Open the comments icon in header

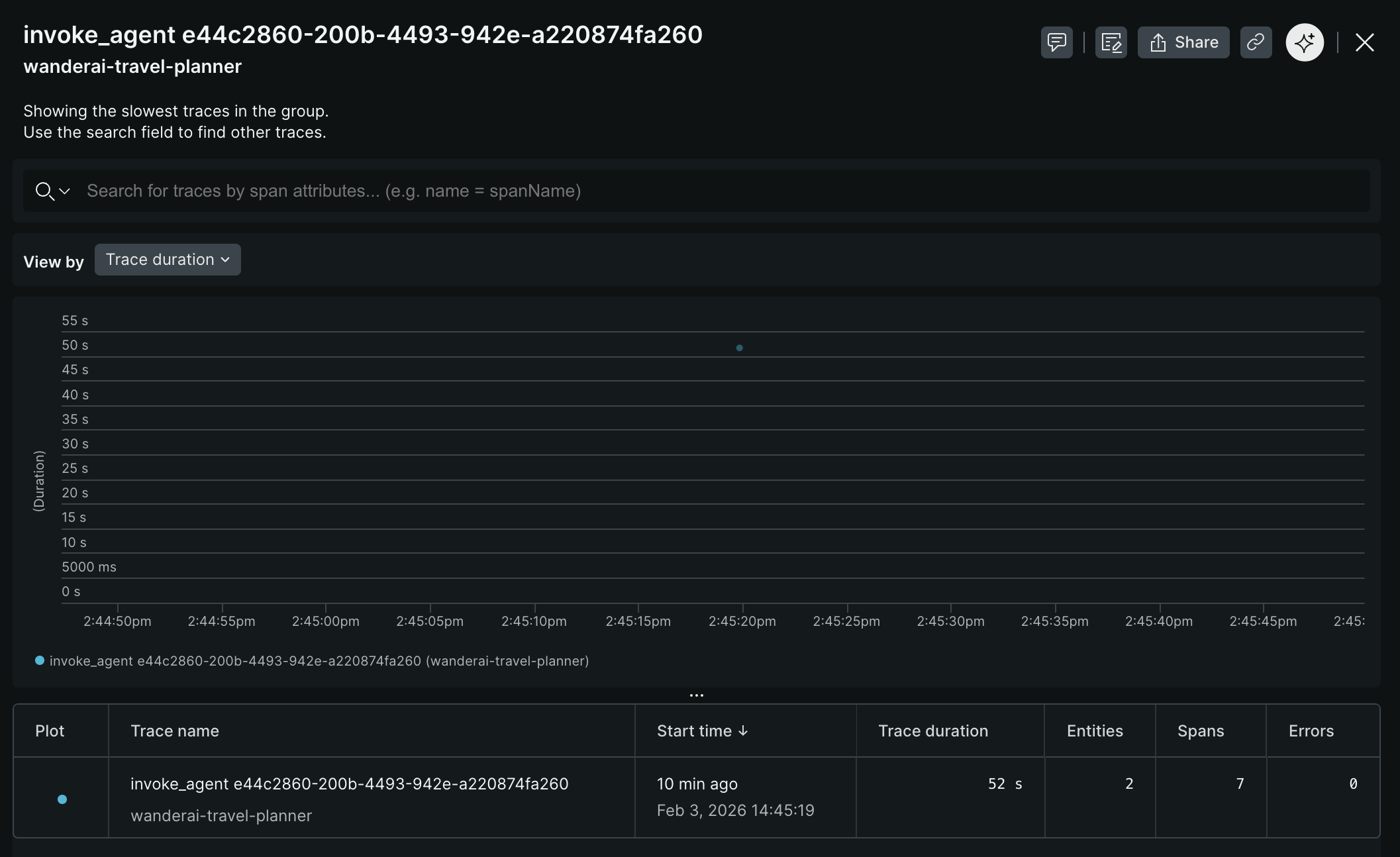coord(1056,42)
